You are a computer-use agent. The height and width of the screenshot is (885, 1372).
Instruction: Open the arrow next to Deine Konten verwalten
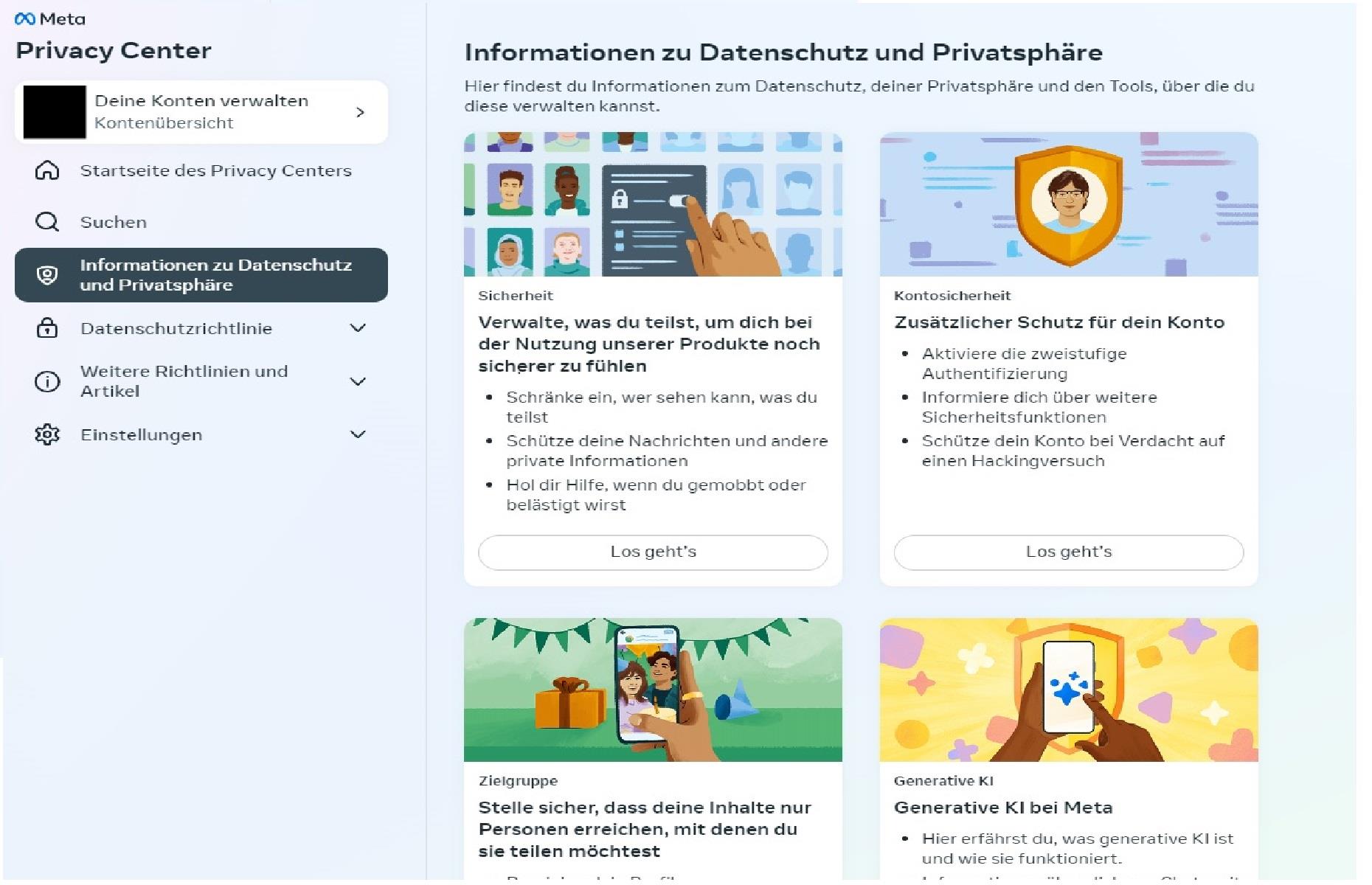360,112
